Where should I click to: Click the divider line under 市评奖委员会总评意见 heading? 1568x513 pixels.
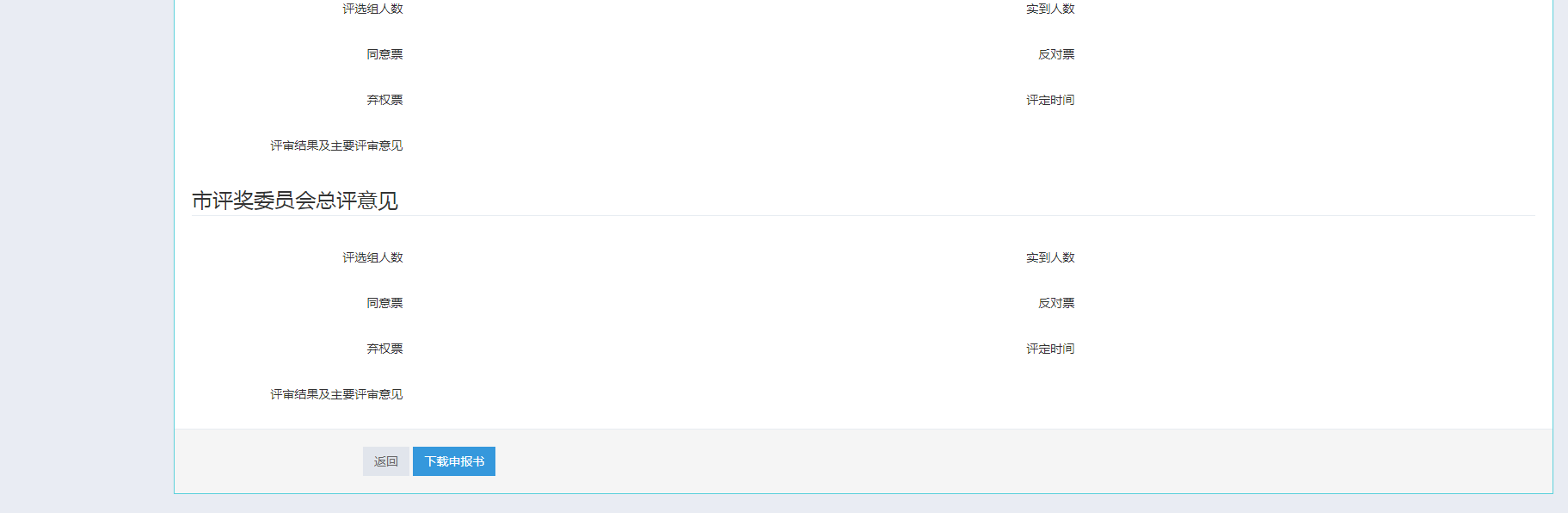[x=864, y=215]
